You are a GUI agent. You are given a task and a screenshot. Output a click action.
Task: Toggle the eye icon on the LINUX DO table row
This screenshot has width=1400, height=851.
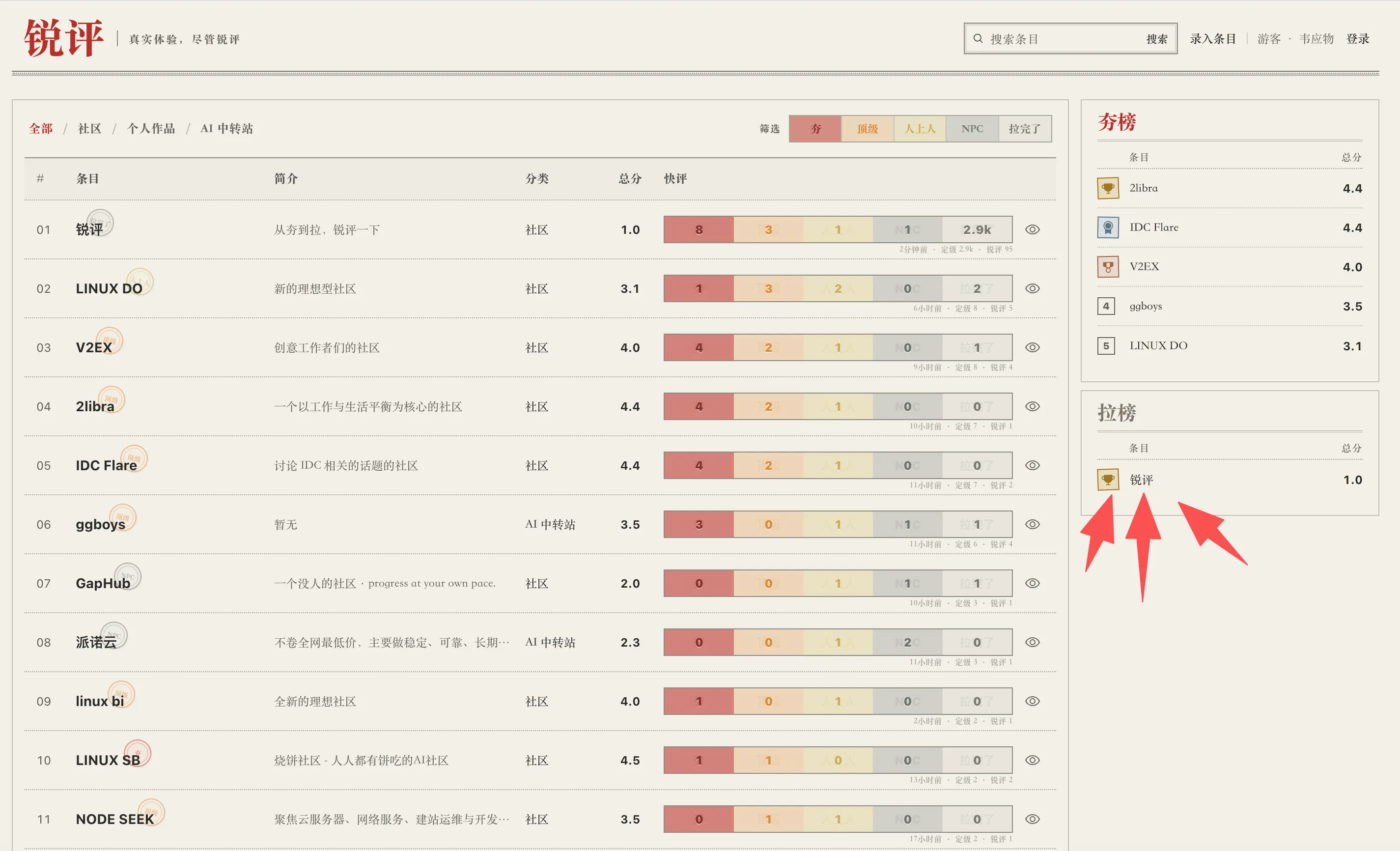click(1033, 289)
